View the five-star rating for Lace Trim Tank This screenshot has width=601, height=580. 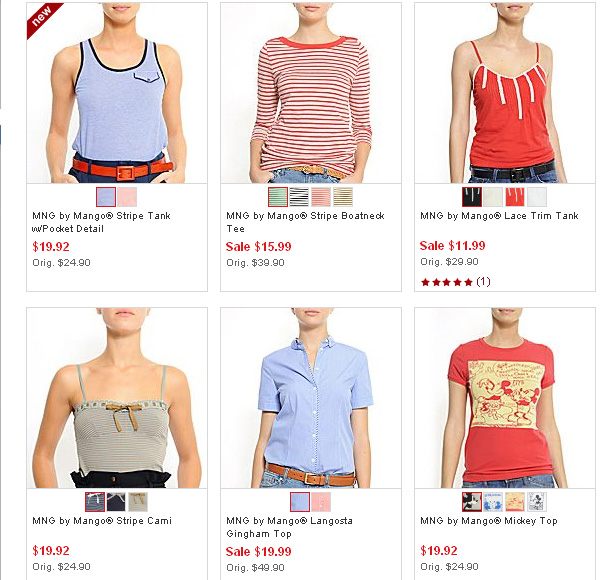tap(455, 282)
